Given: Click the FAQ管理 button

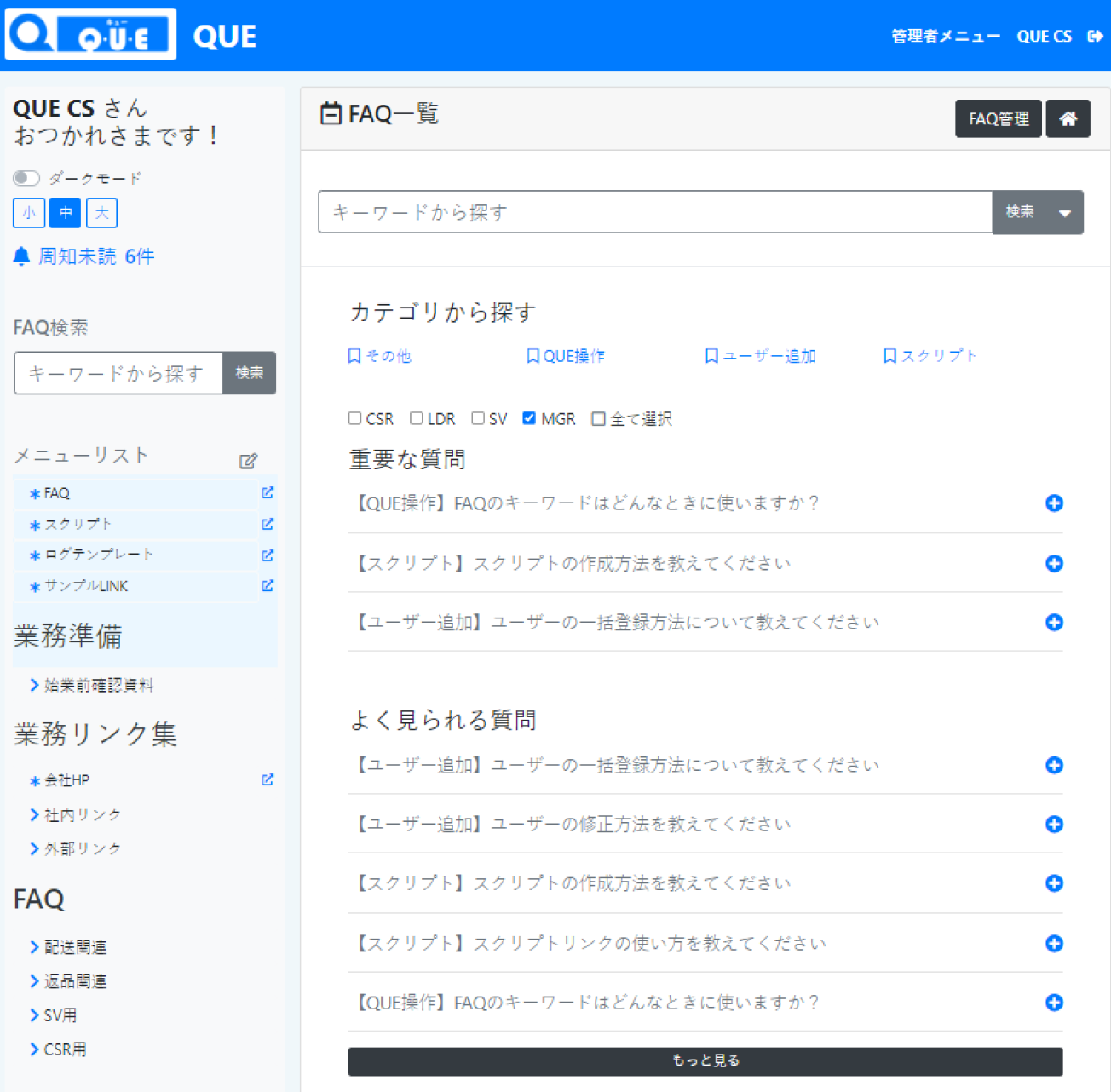Looking at the screenshot, I should pyautogui.click(x=999, y=118).
